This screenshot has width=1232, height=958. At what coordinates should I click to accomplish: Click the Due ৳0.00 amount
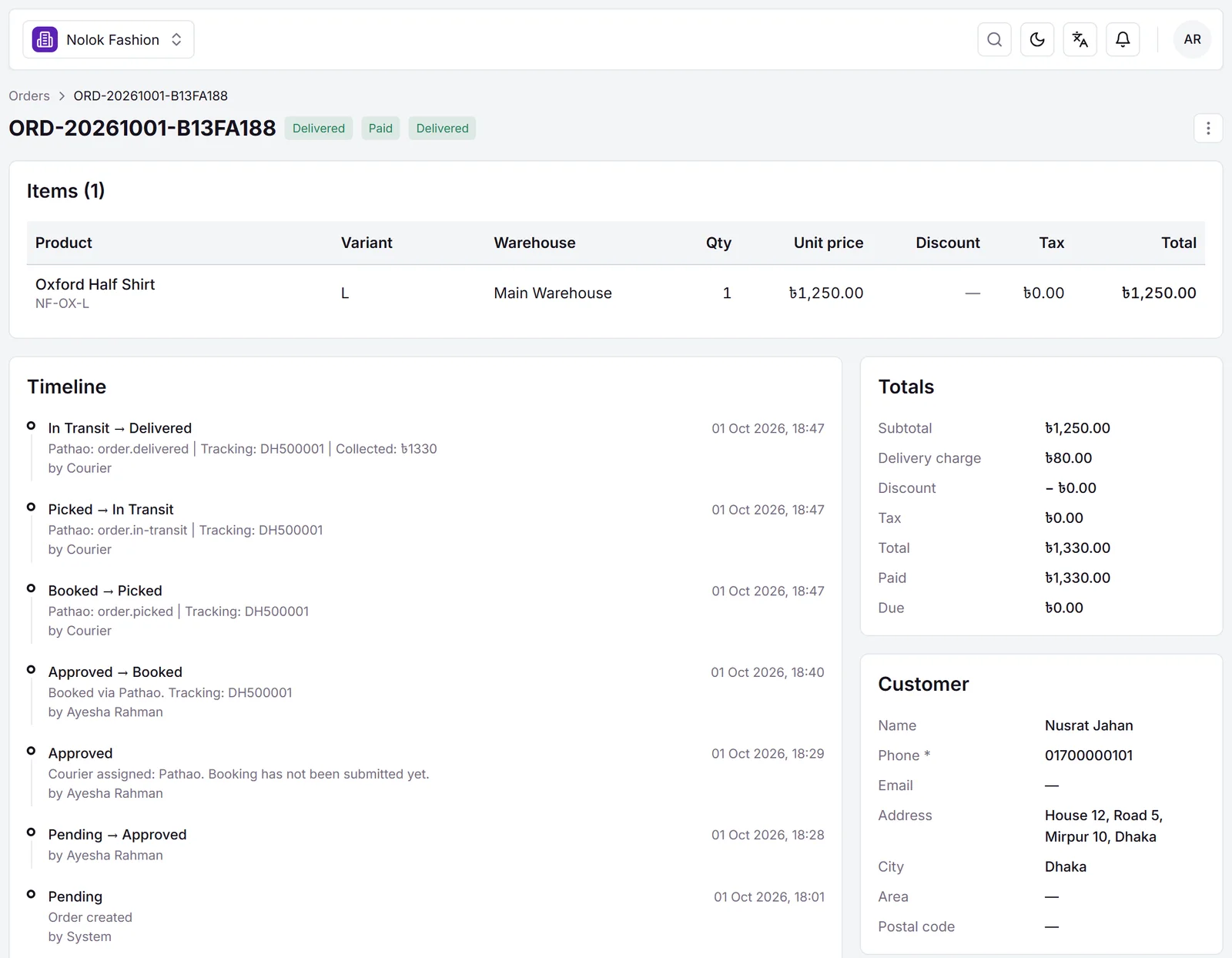click(x=1064, y=608)
